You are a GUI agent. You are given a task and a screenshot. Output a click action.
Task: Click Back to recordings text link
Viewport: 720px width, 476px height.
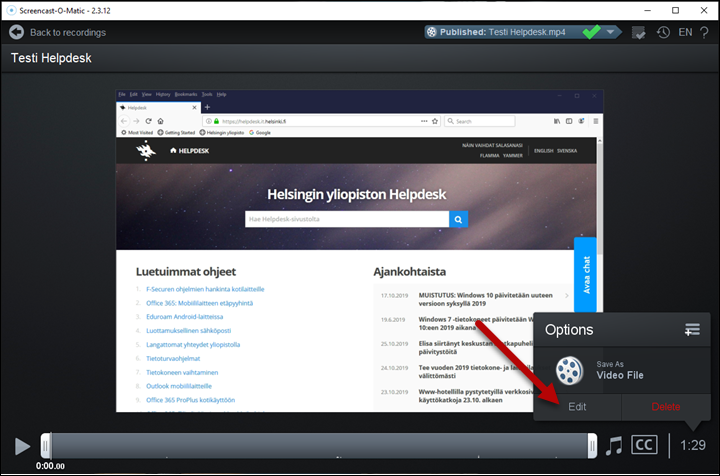pyautogui.click(x=68, y=33)
